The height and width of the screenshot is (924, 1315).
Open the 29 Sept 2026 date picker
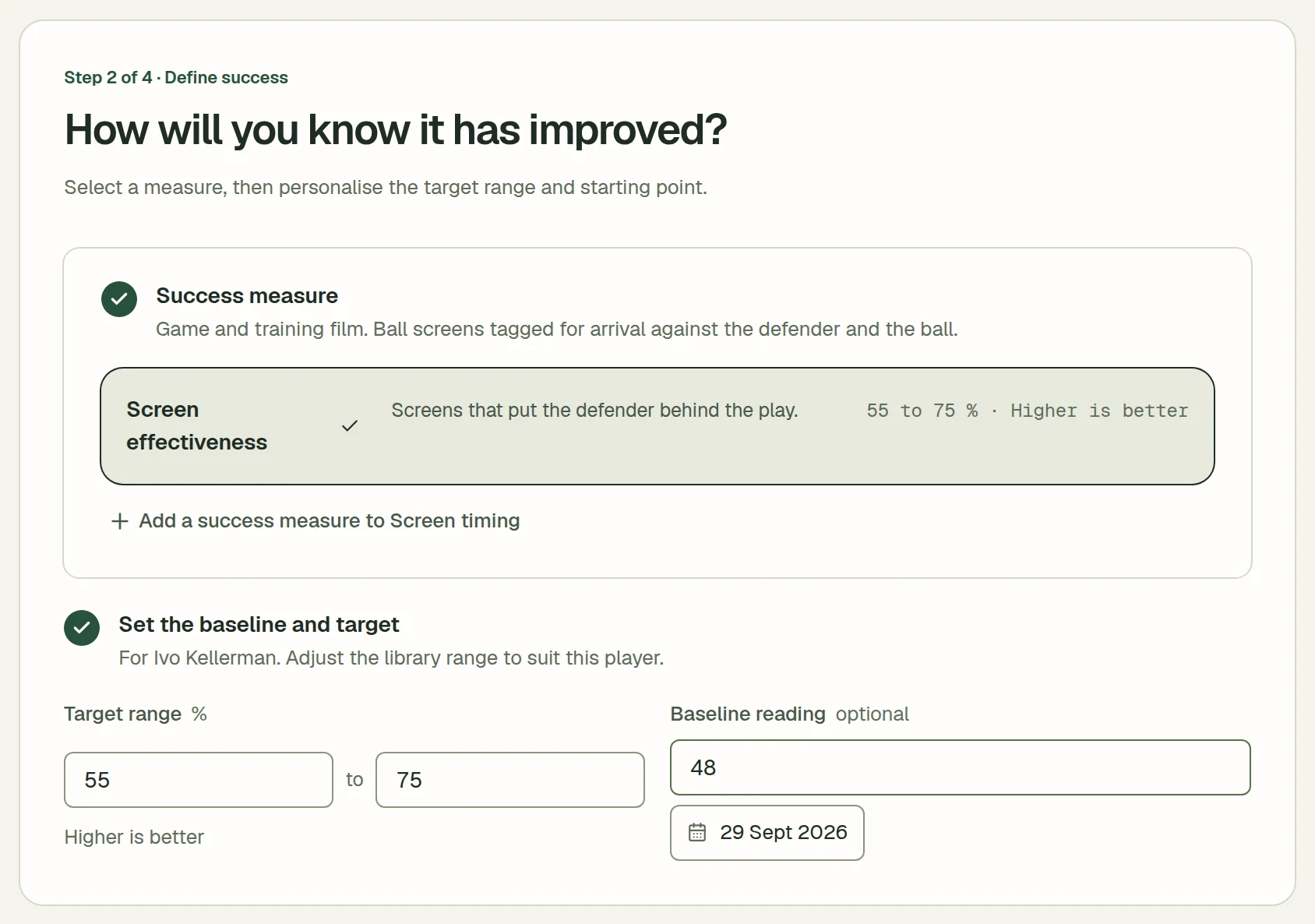tap(767, 833)
